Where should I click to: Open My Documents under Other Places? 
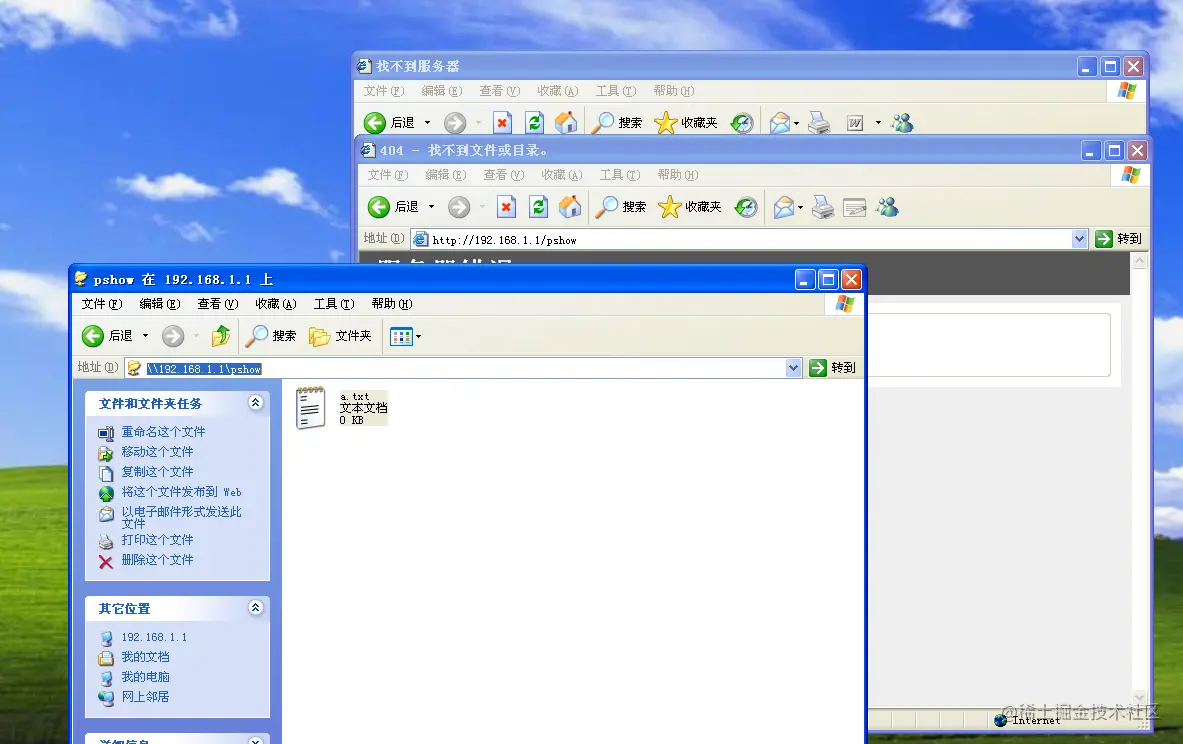[145, 656]
